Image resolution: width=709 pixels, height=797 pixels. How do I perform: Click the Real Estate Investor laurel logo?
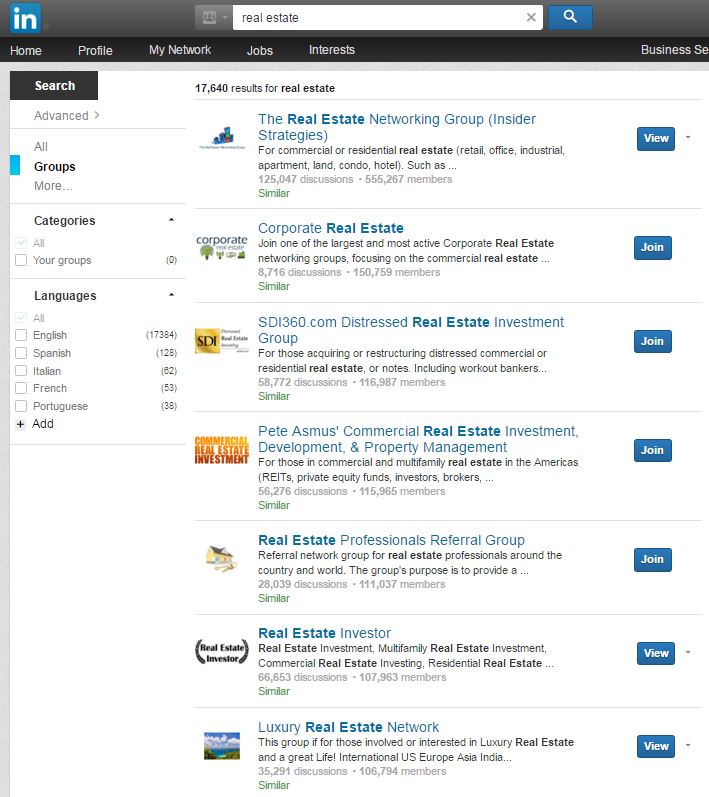[x=222, y=652]
